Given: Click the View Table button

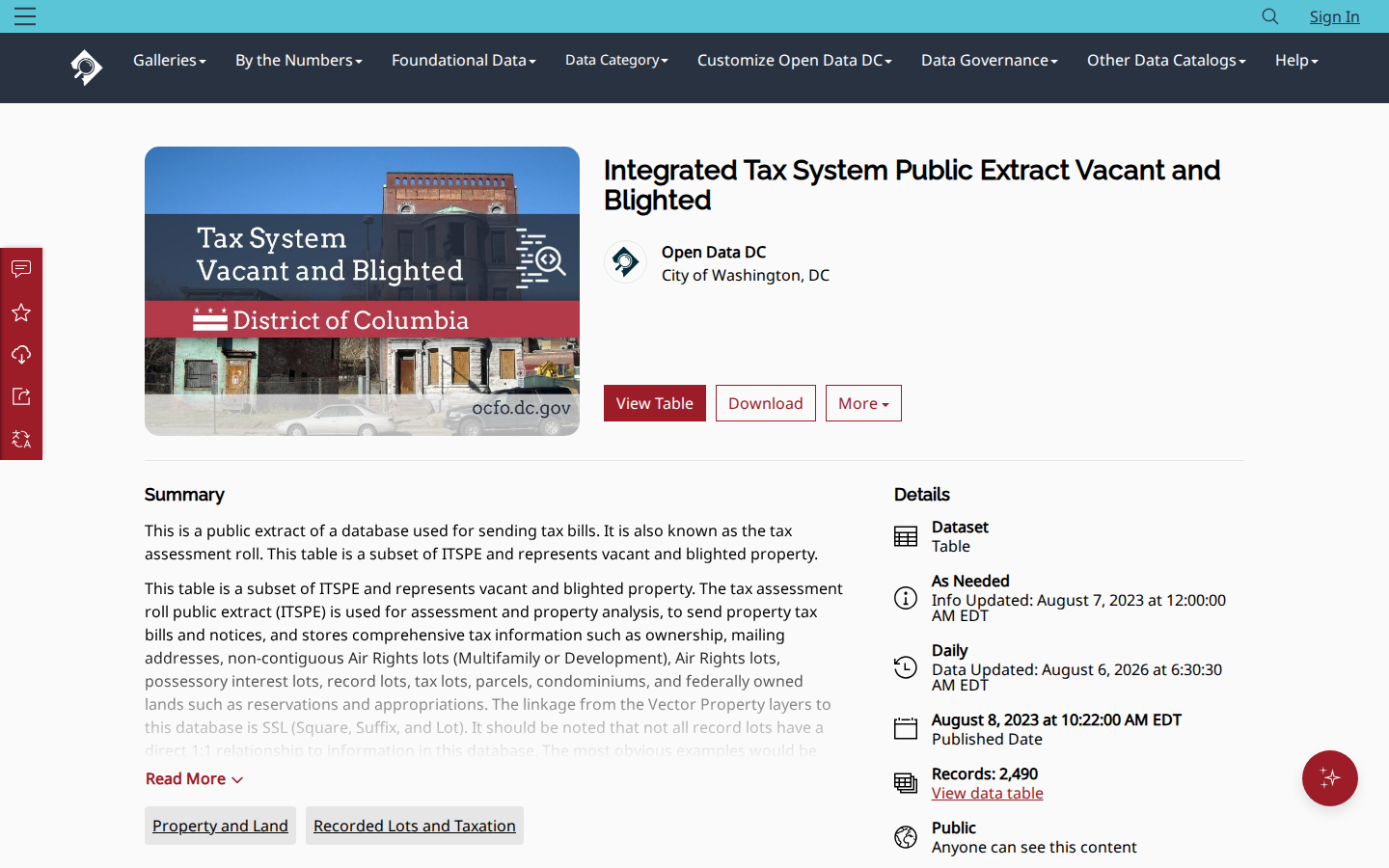Looking at the screenshot, I should pyautogui.click(x=655, y=403).
